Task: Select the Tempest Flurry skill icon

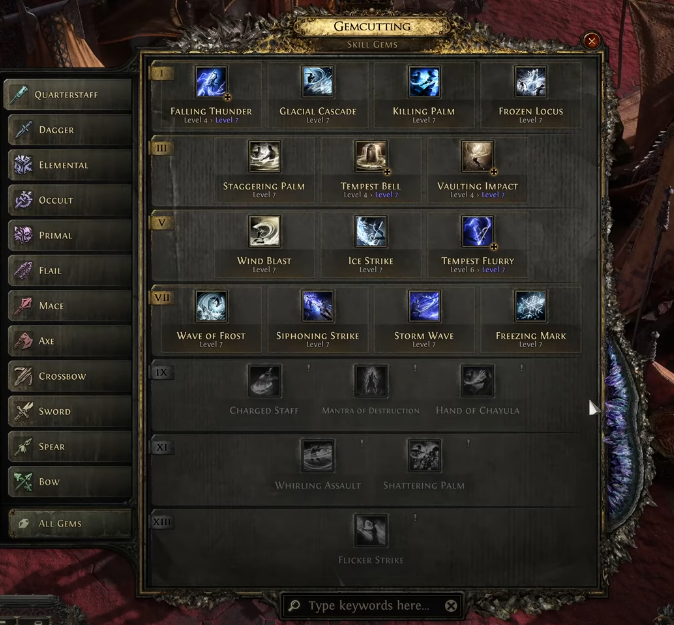Action: [x=477, y=232]
